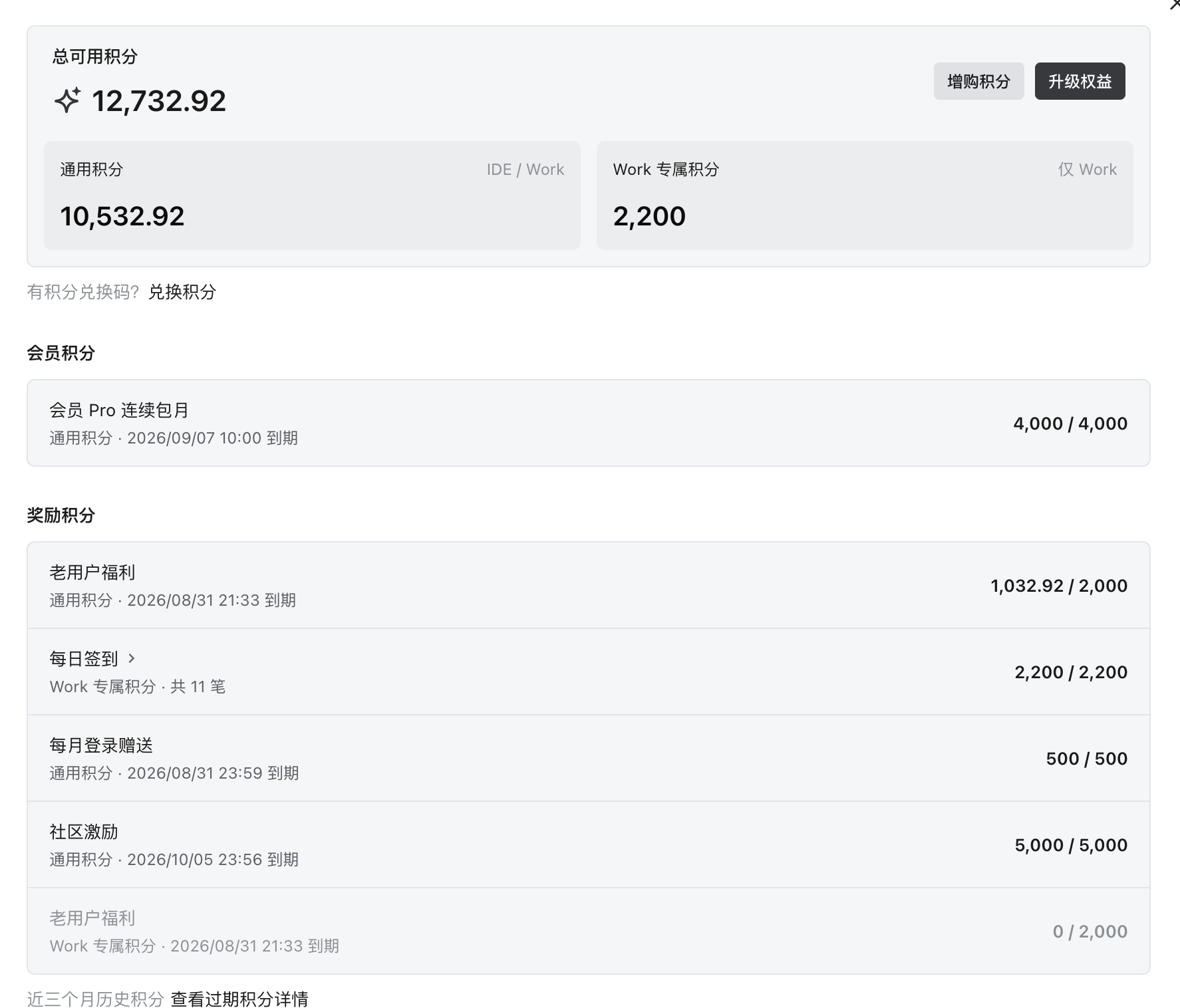Click the Work 专属积分 card label
This screenshot has width=1180, height=1008.
[666, 170]
